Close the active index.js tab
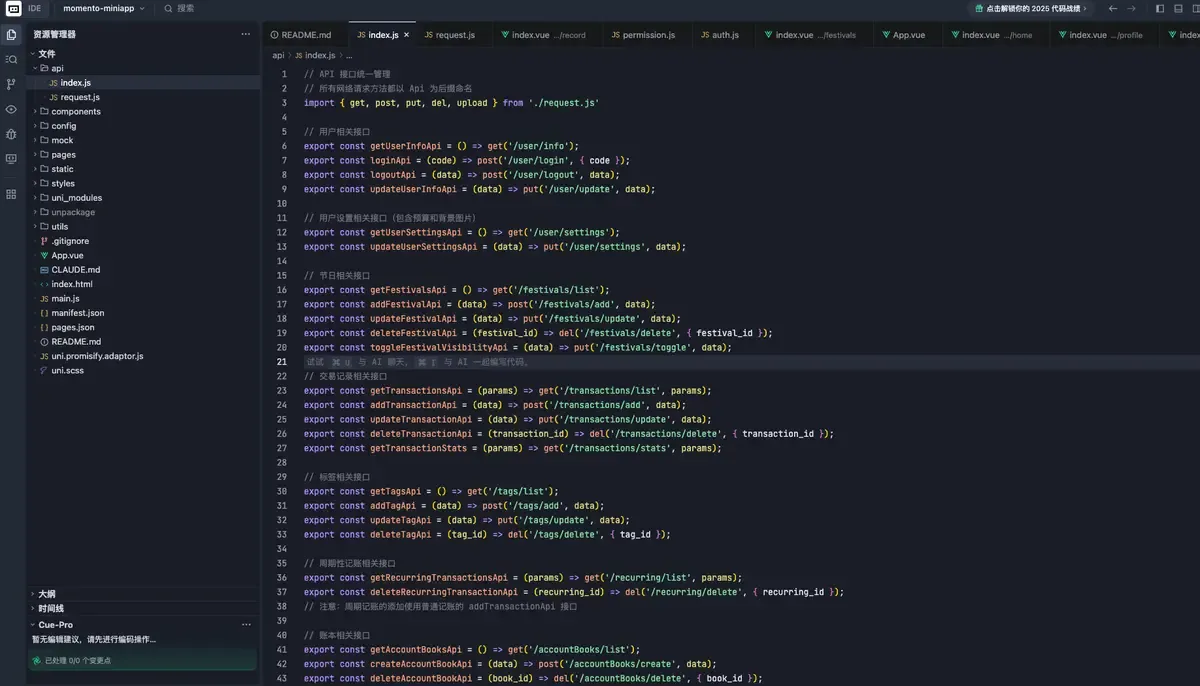This screenshot has height=686, width=1200. 407,35
